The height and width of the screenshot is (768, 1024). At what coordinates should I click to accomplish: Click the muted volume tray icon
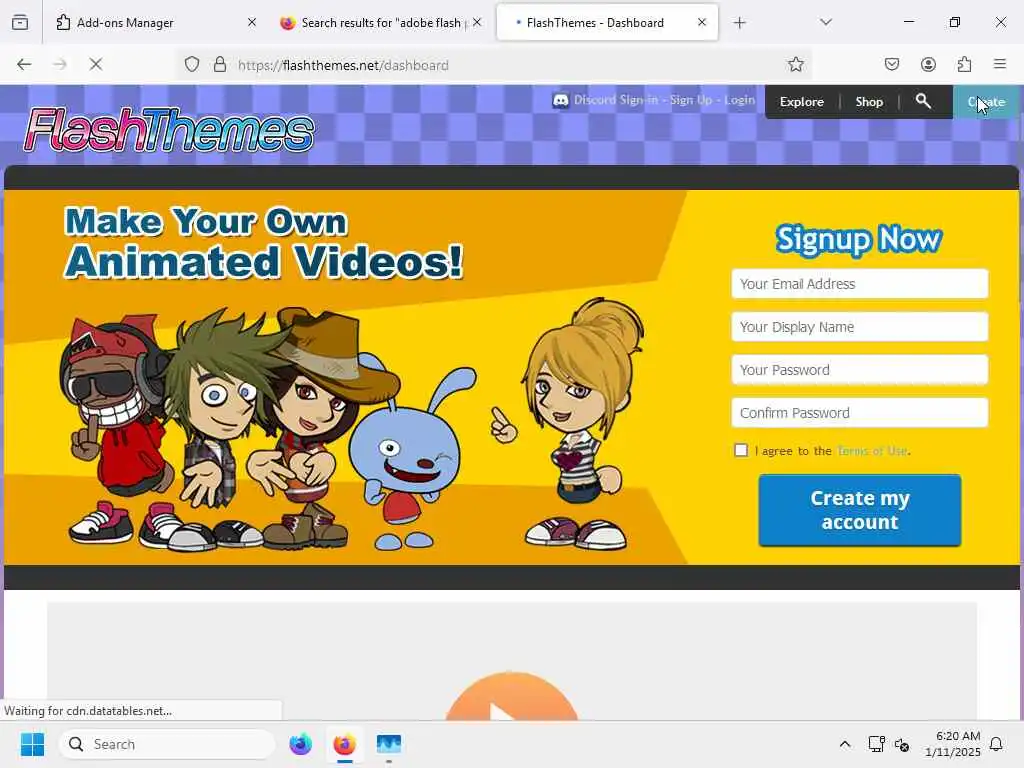[x=902, y=744]
